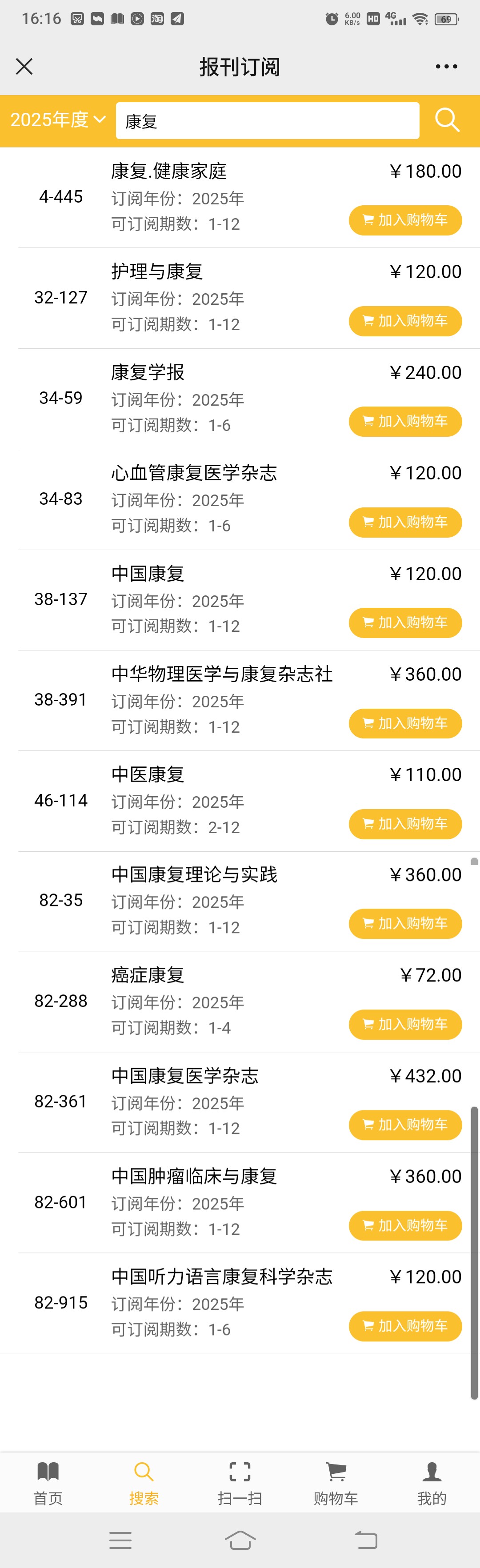Click the 康复 search input field
This screenshot has width=480, height=1568.
267,120
